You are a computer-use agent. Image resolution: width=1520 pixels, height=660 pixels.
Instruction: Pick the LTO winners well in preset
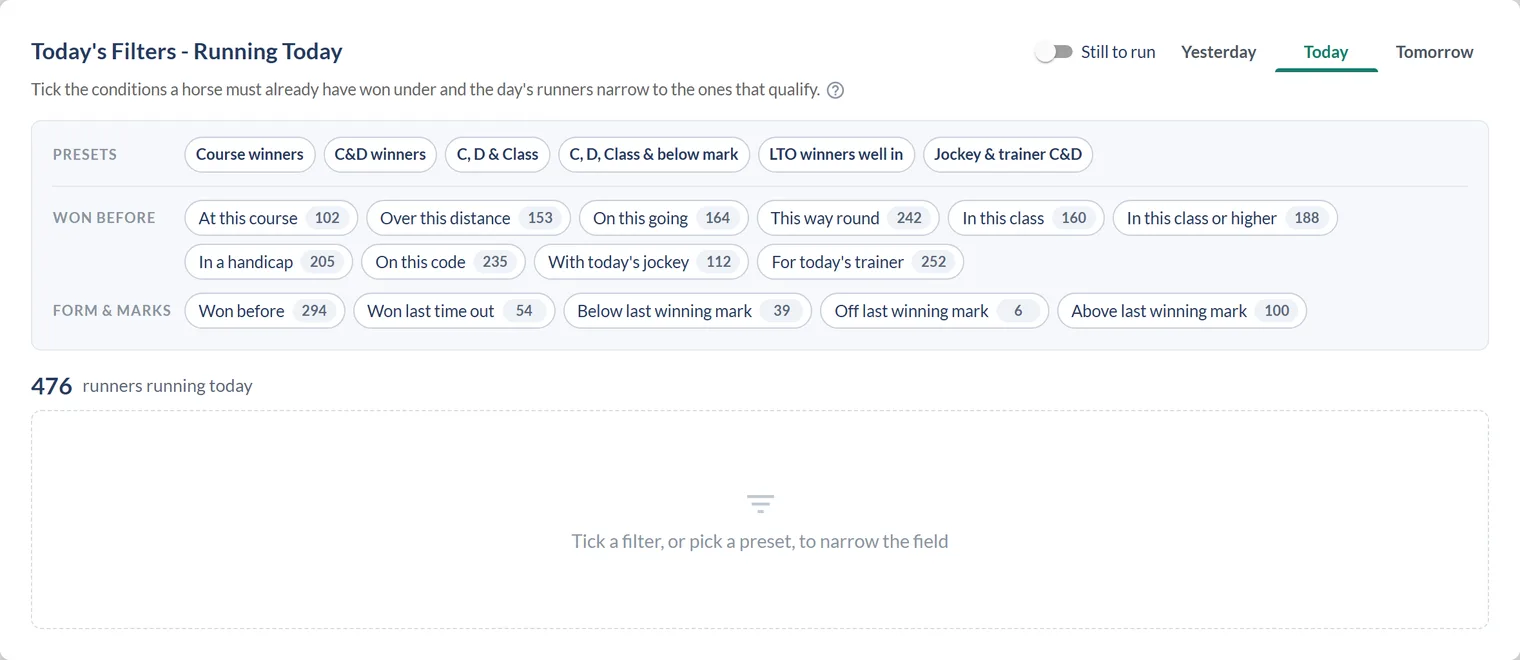(836, 154)
